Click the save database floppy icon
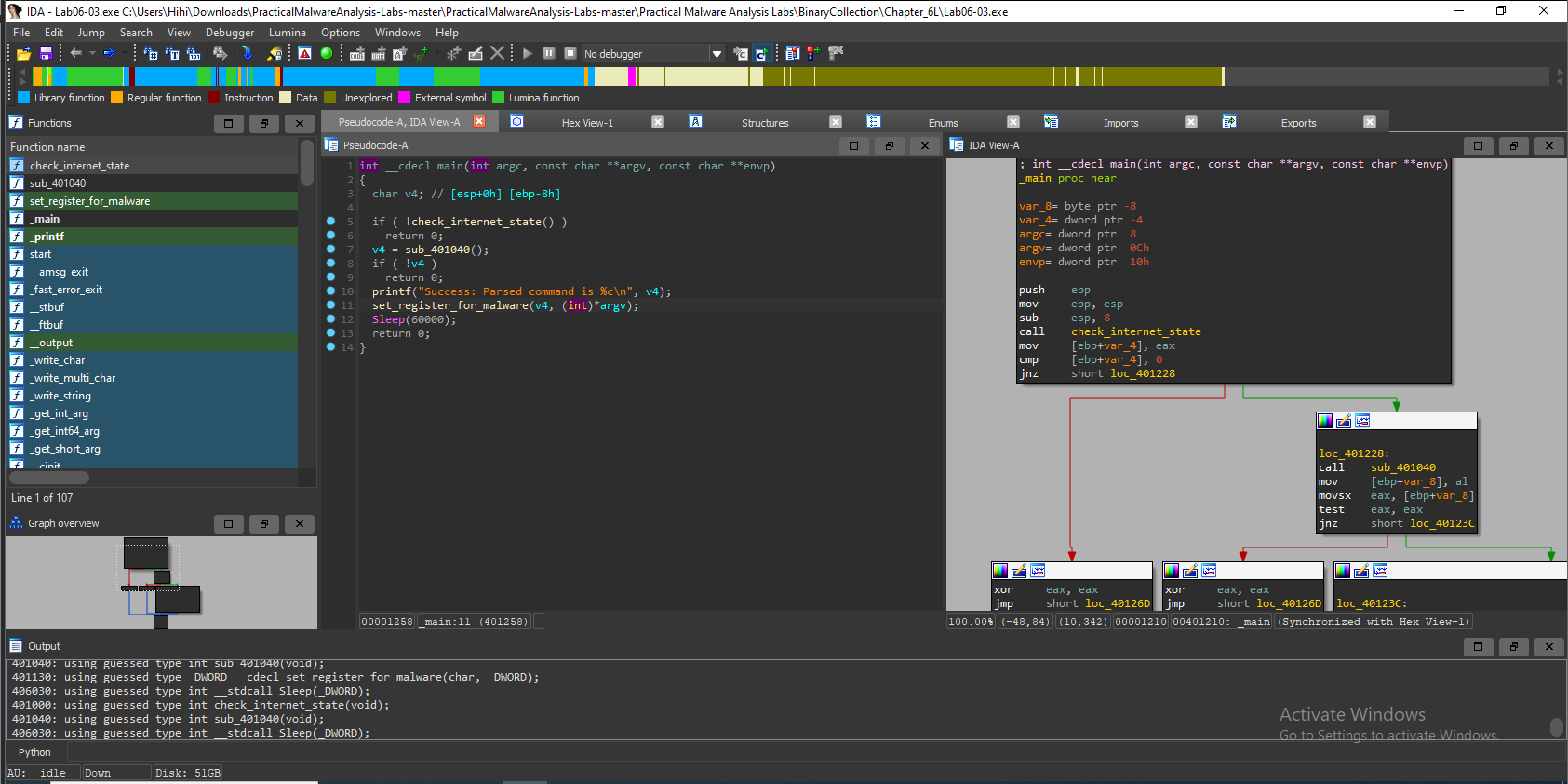 click(x=46, y=54)
